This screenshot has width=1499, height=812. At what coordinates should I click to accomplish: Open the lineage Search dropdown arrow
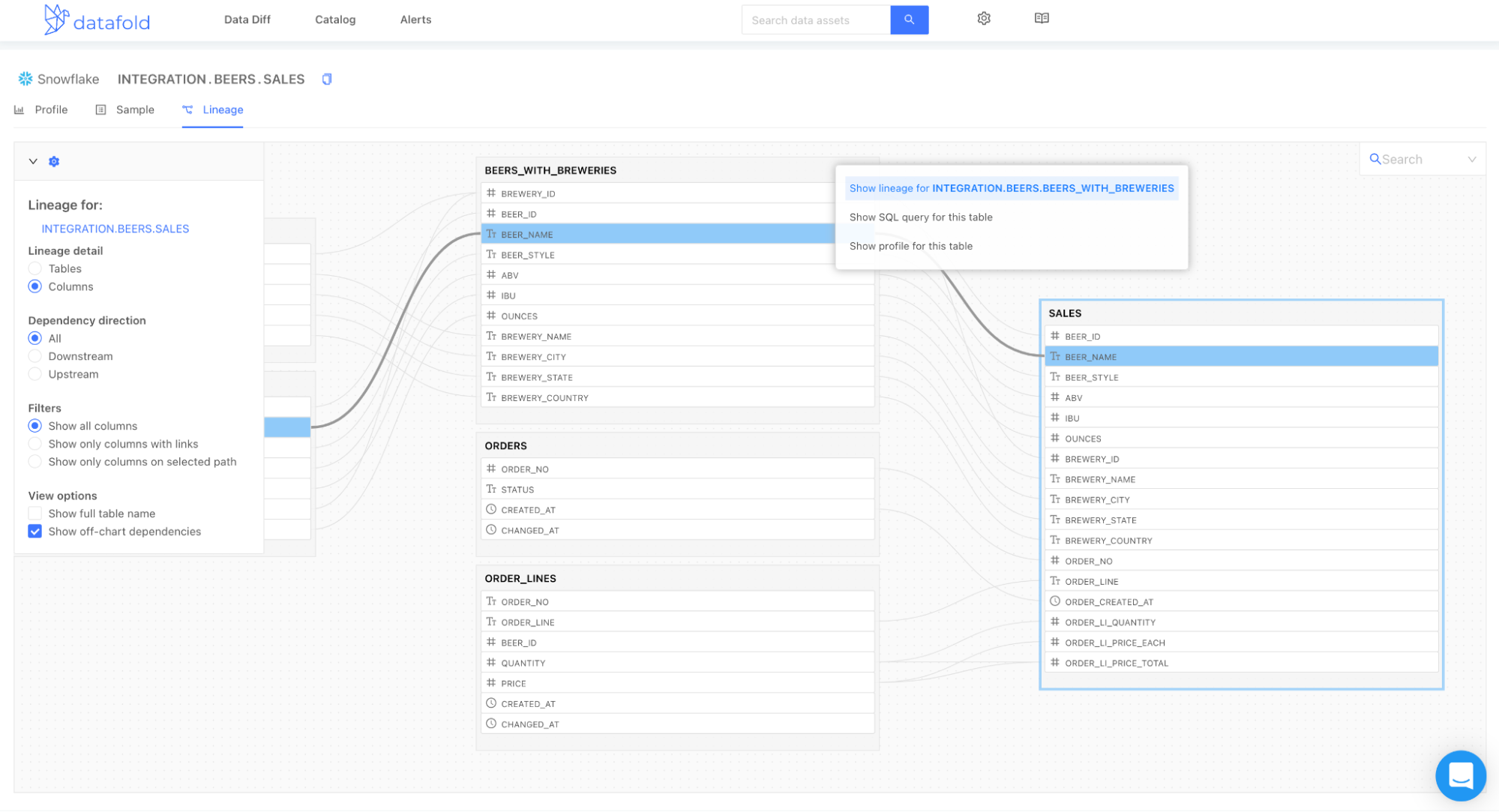point(1471,160)
